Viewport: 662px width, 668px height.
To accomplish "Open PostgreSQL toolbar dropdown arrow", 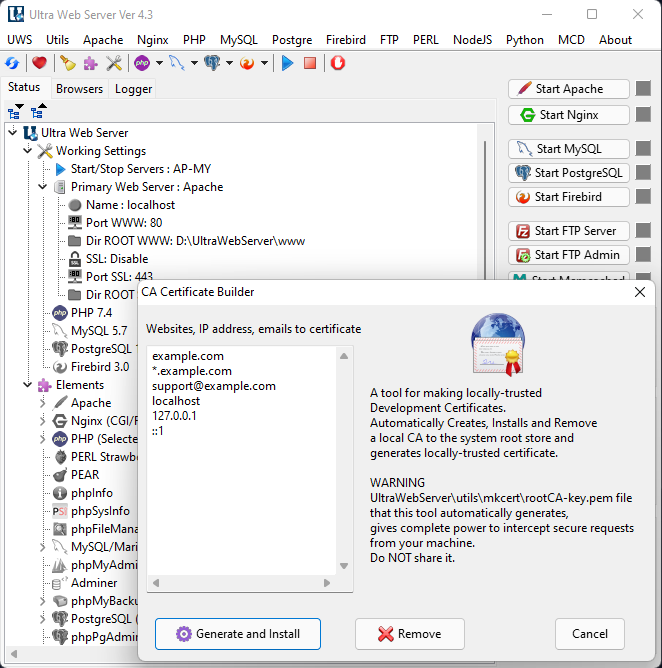I will 229,63.
